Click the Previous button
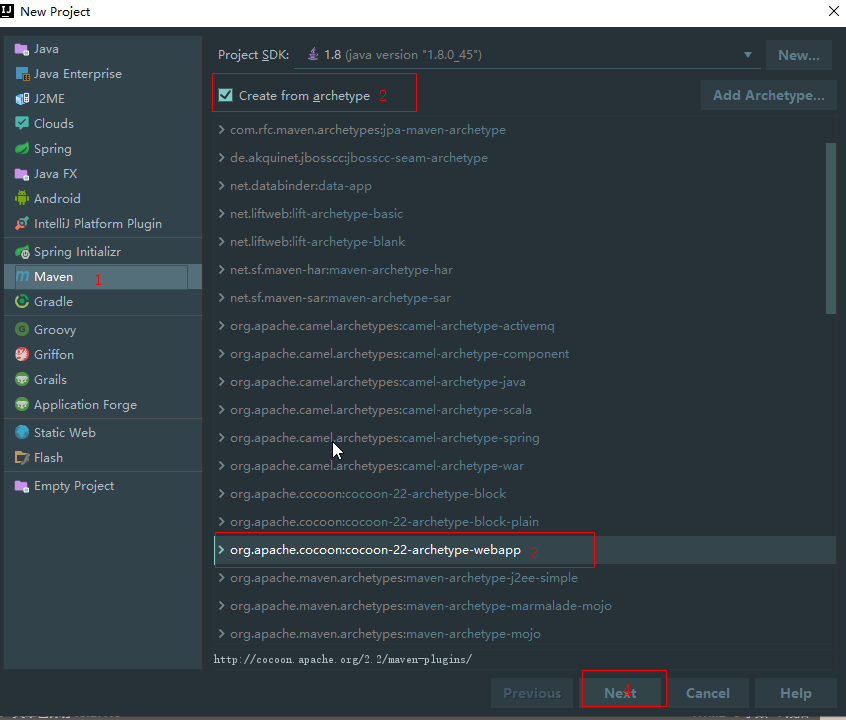The height and width of the screenshot is (720, 846). [532, 693]
